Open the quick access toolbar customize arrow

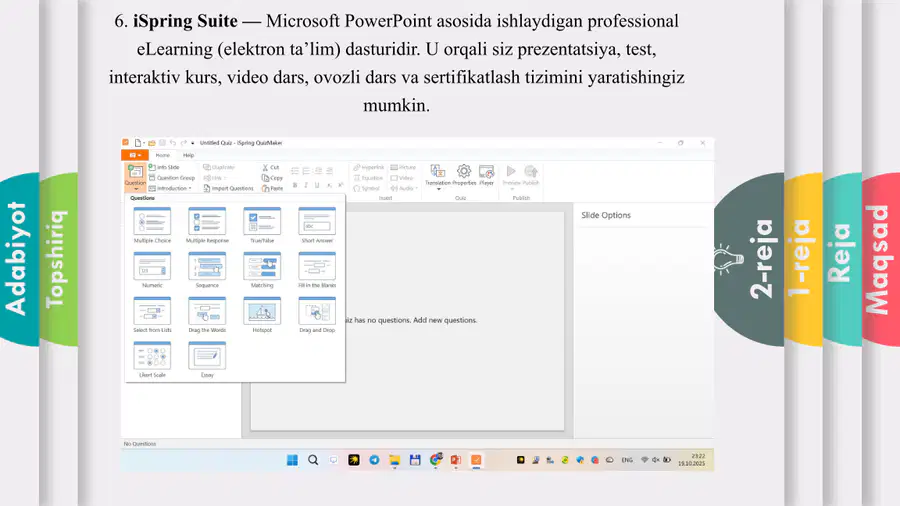193,143
